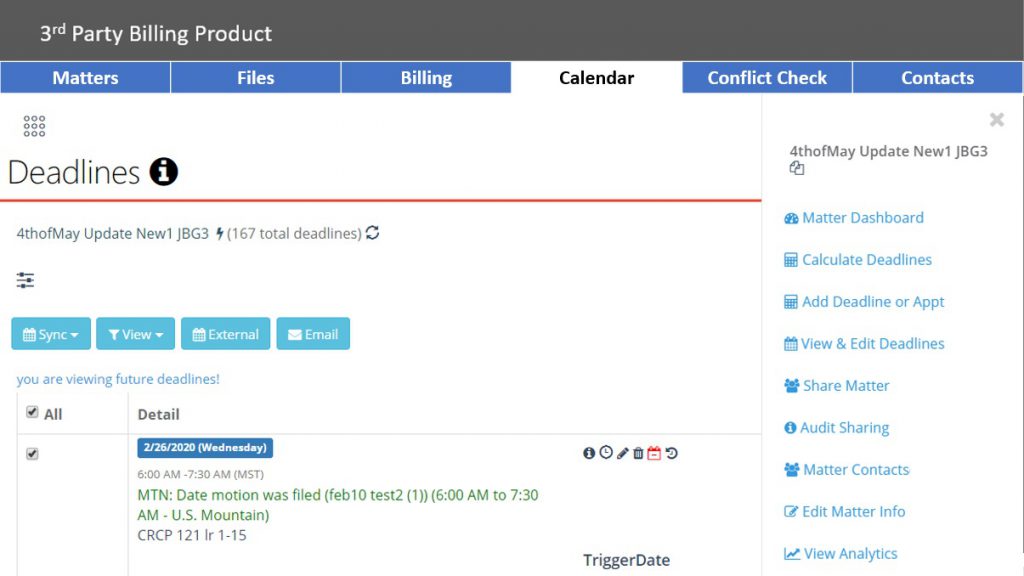The image size is (1024, 576).
Task: Click the External calendar button
Action: 225,334
